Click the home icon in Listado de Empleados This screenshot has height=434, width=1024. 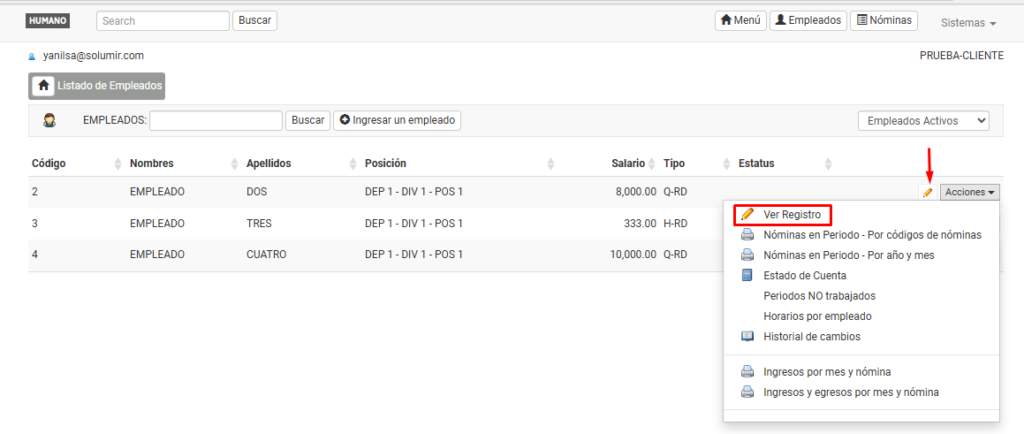click(43, 87)
